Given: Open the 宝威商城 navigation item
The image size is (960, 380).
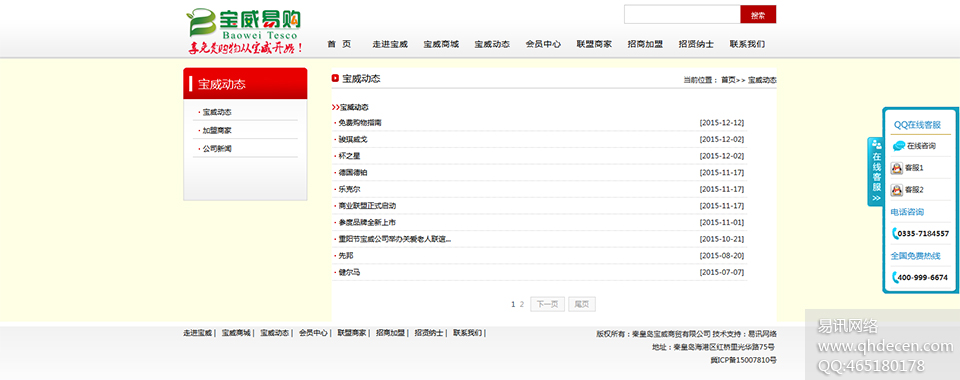Looking at the screenshot, I should pos(441,44).
